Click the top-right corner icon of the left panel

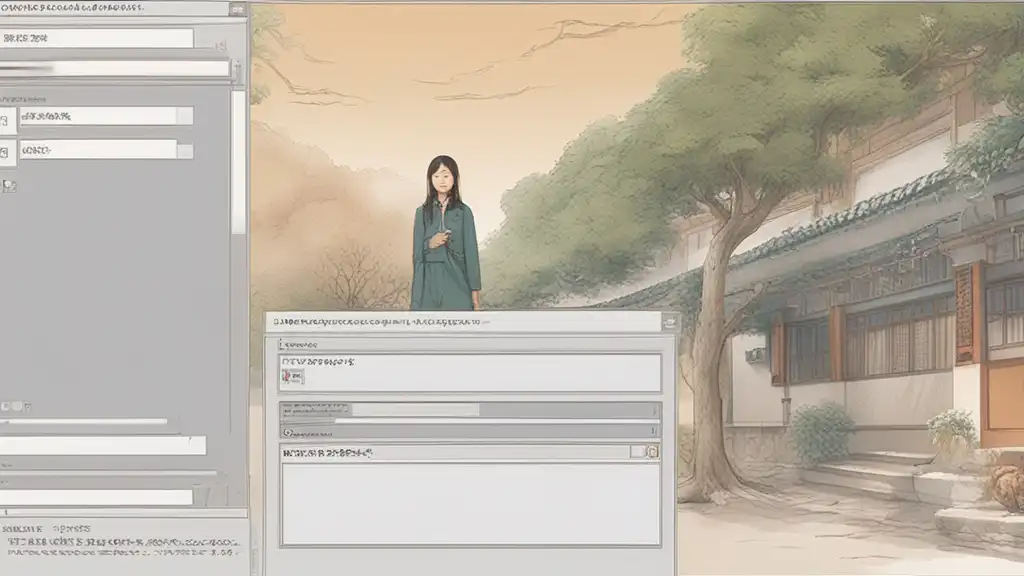[236, 9]
